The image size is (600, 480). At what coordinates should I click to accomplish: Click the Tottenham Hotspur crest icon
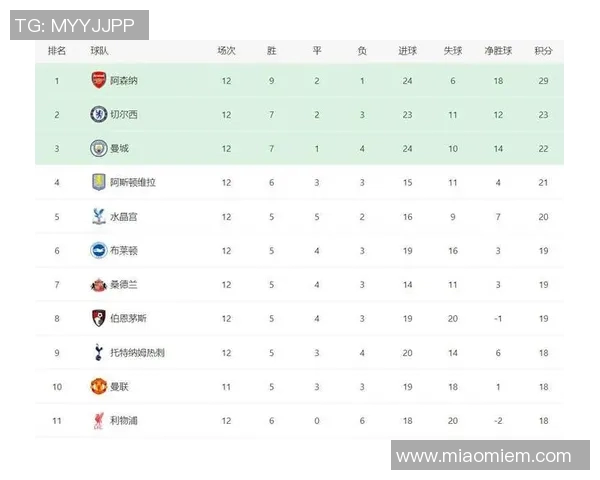tap(98, 352)
